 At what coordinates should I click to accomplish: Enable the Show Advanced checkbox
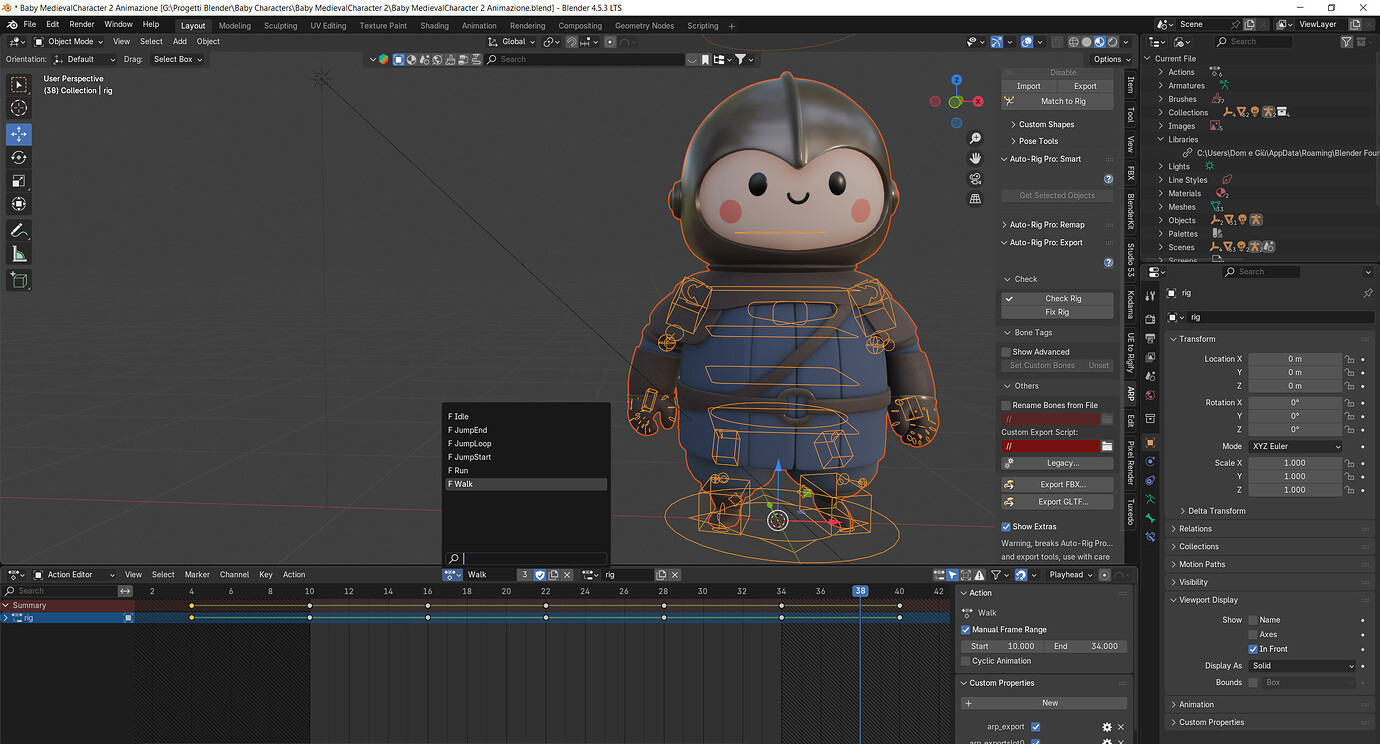1006,352
